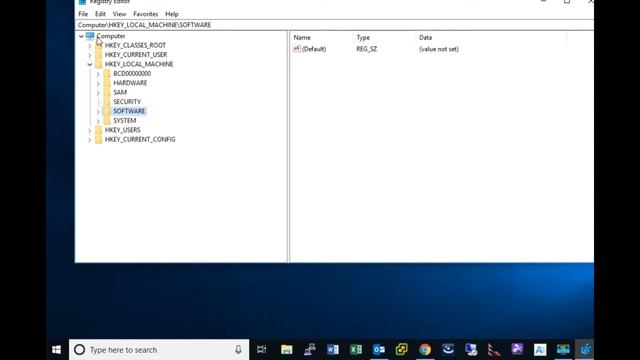Screen dimensions: 640x360
Task: Open the white A-letter app on taskbar
Action: coord(540,350)
